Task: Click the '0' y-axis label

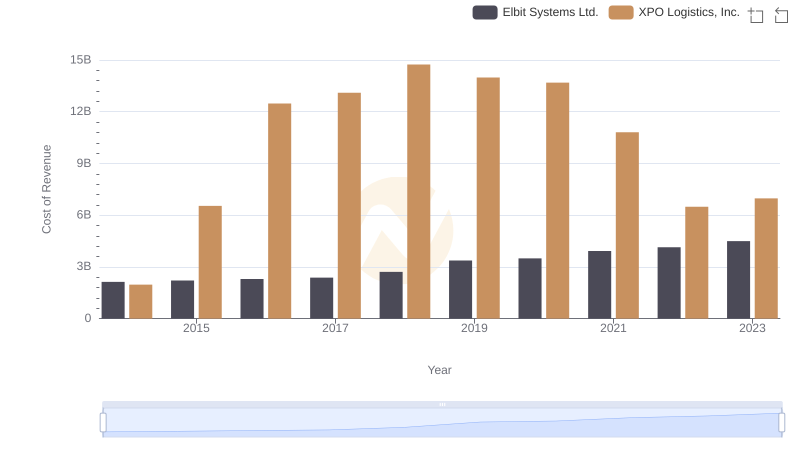Action: [x=88, y=318]
